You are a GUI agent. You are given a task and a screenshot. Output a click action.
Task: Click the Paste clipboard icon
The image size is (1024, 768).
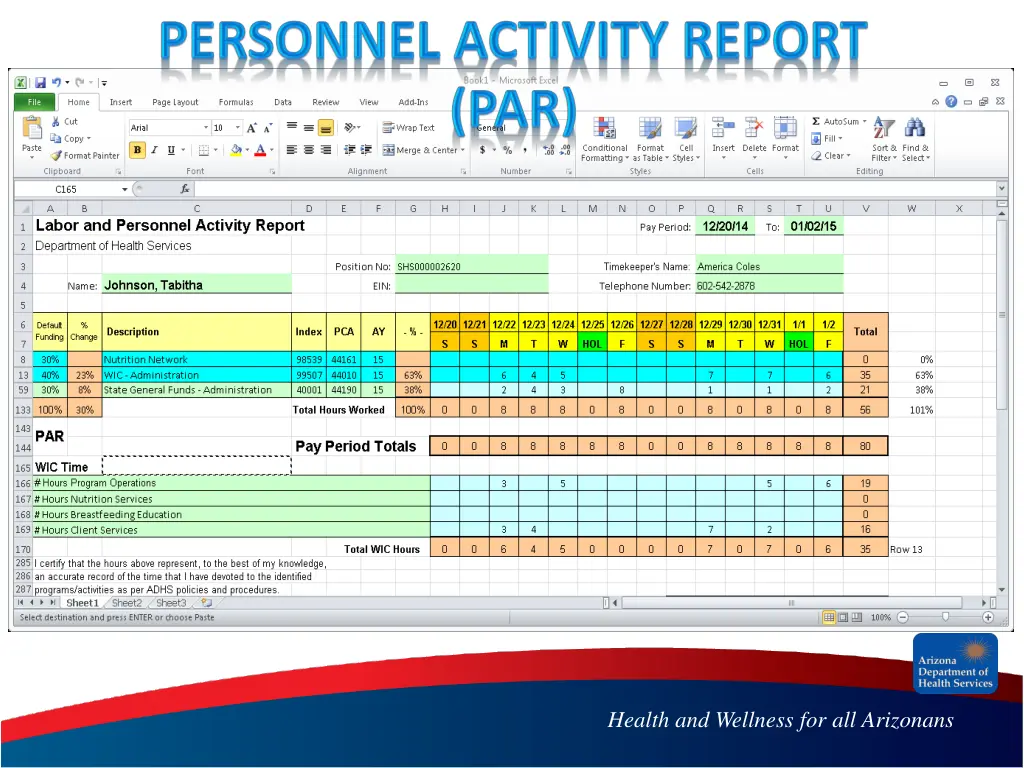coord(32,129)
